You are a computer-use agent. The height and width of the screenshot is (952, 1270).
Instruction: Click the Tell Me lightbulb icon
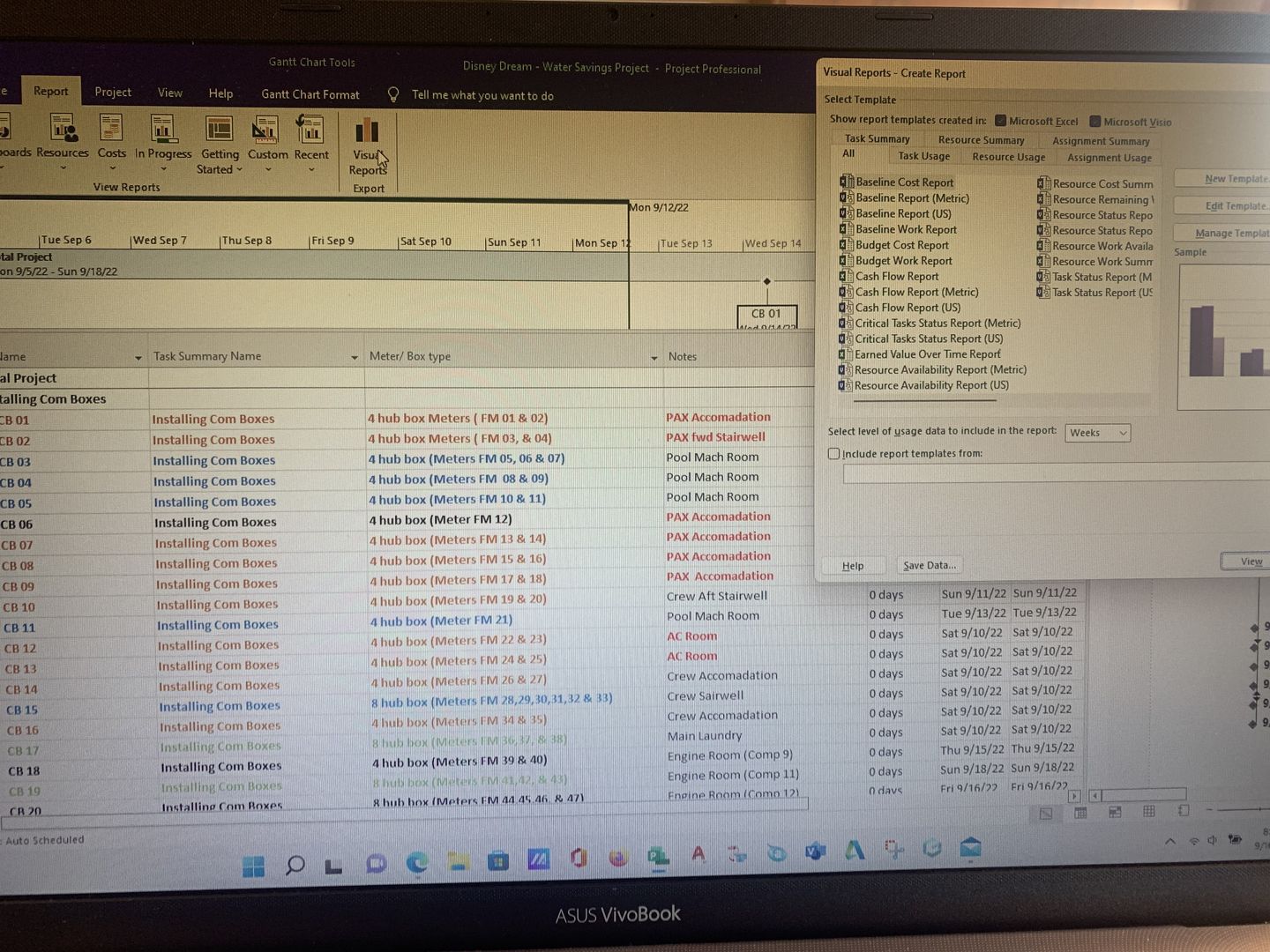[x=393, y=95]
